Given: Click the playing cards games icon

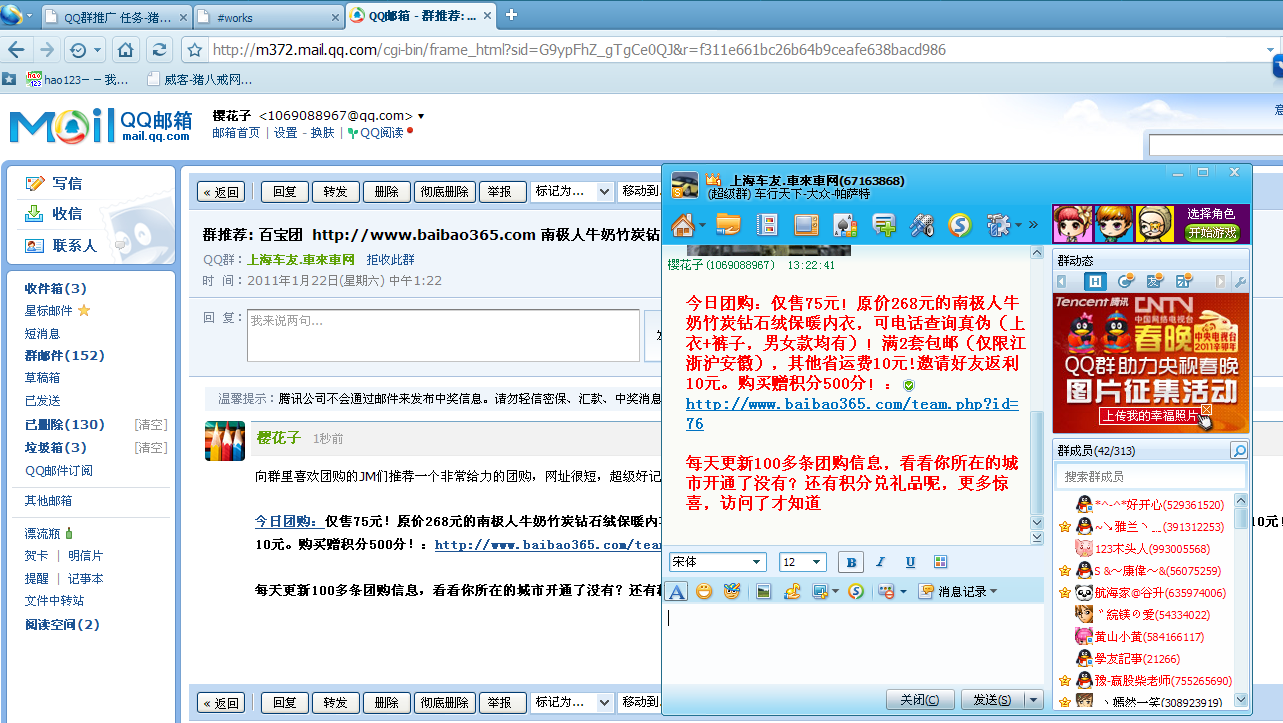Looking at the screenshot, I should pyautogui.click(x=845, y=225).
